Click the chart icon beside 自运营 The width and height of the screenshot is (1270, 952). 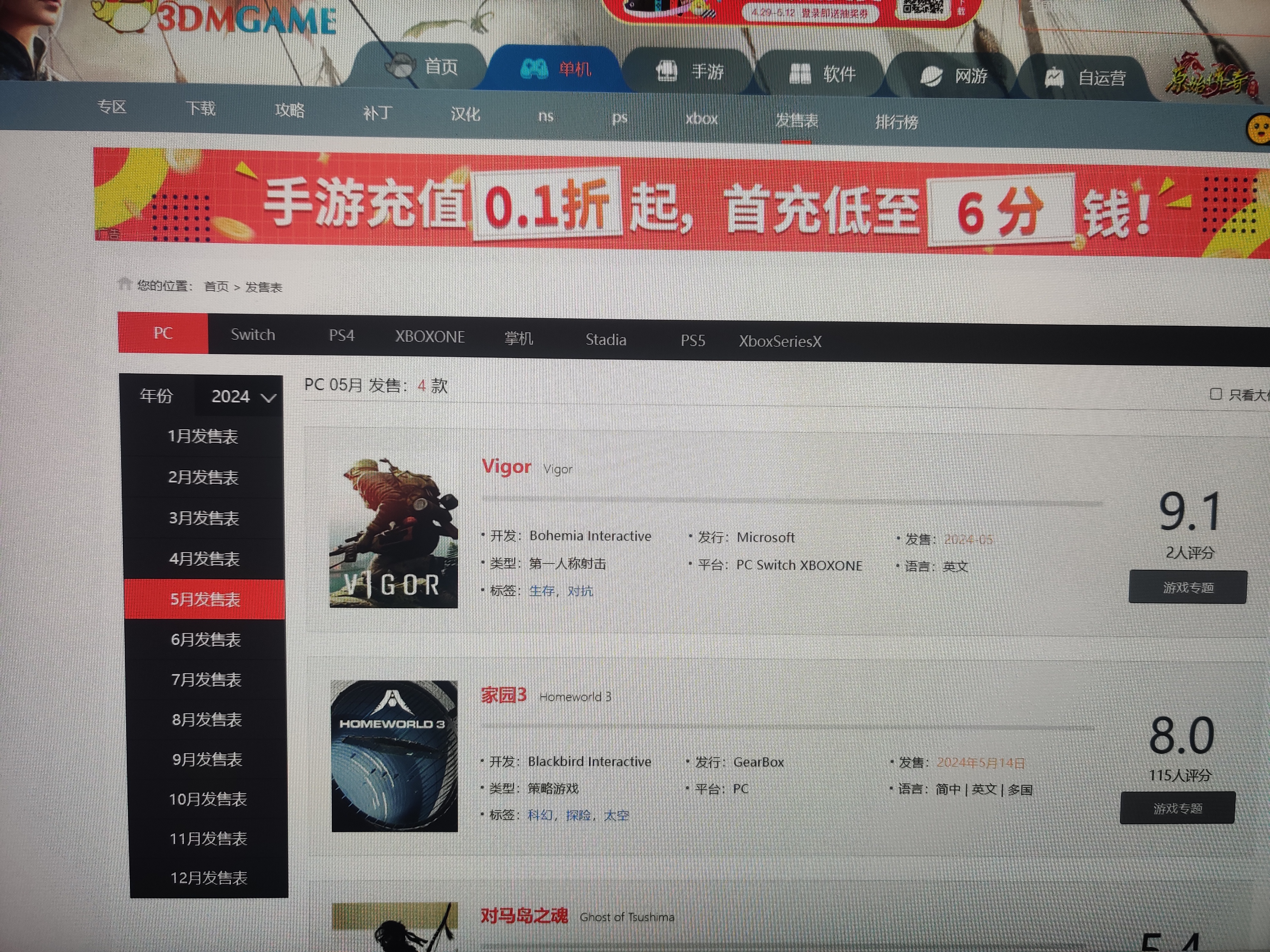(1054, 77)
